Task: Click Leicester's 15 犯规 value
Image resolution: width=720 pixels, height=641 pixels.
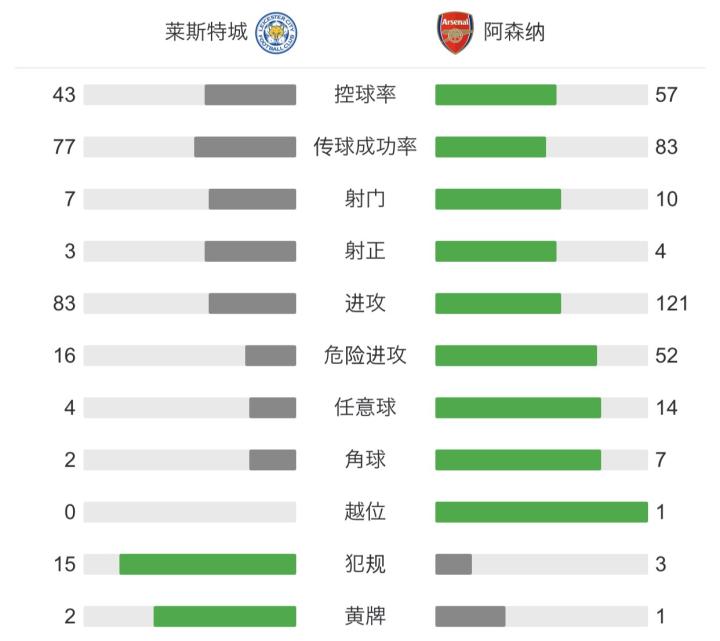Action: [x=65, y=564]
